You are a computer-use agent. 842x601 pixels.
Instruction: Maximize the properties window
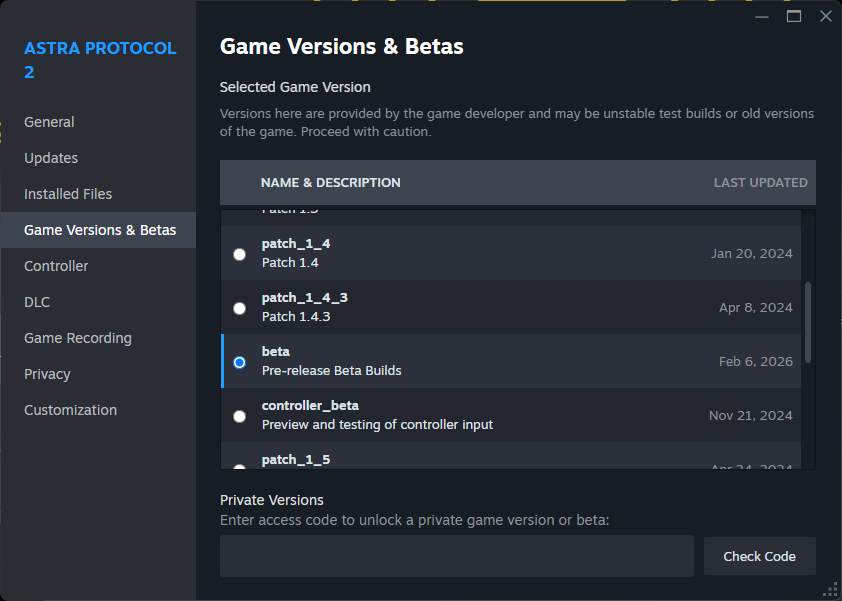[794, 17]
